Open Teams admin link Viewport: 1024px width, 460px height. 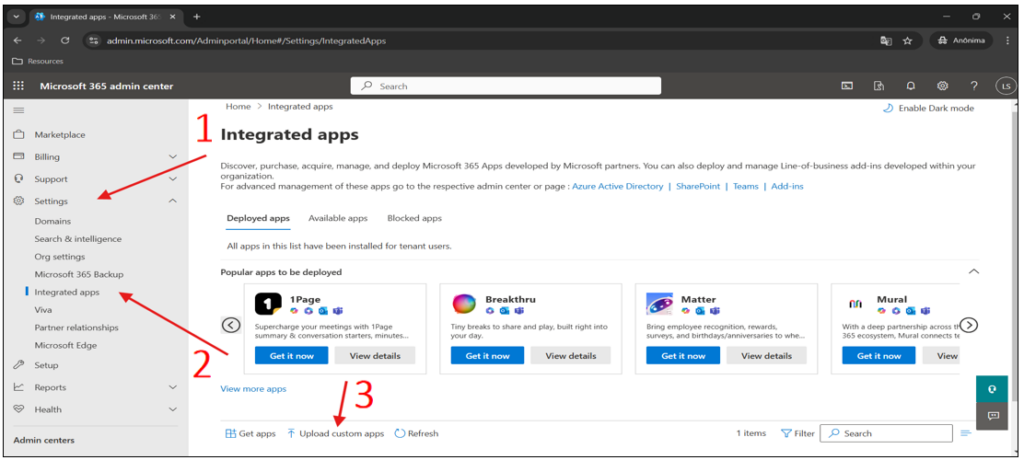pyautogui.click(x=746, y=186)
